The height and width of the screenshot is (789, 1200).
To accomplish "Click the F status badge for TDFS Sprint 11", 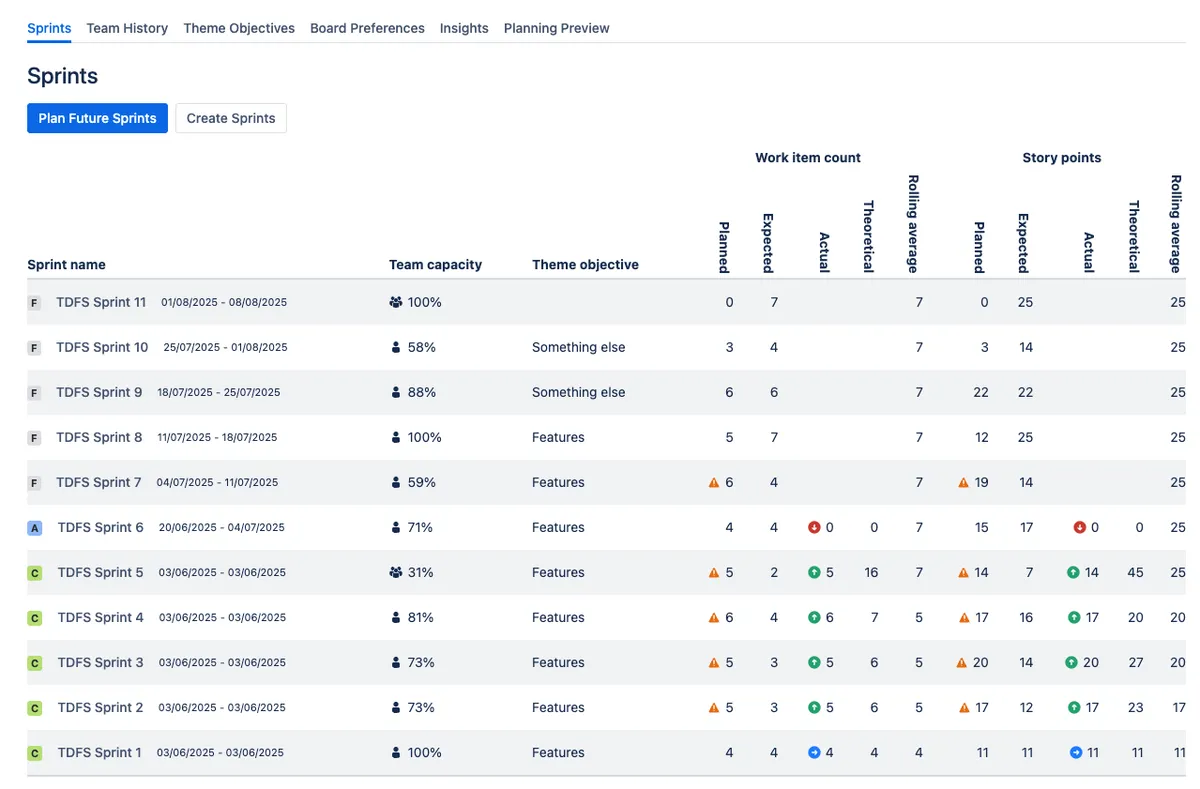I will click(x=34, y=303).
